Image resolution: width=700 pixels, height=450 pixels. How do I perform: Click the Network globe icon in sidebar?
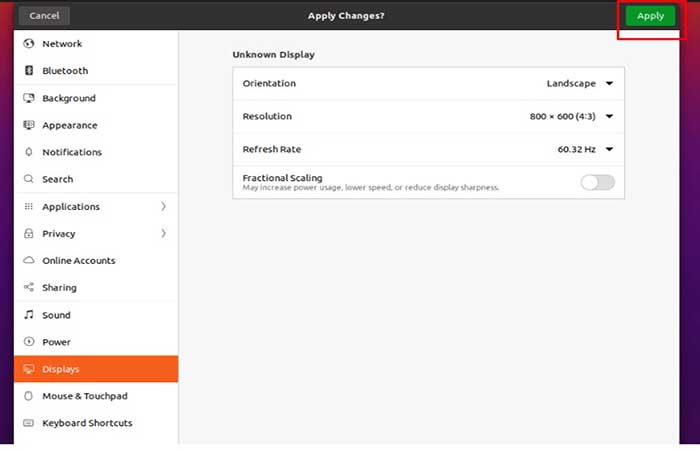29,43
